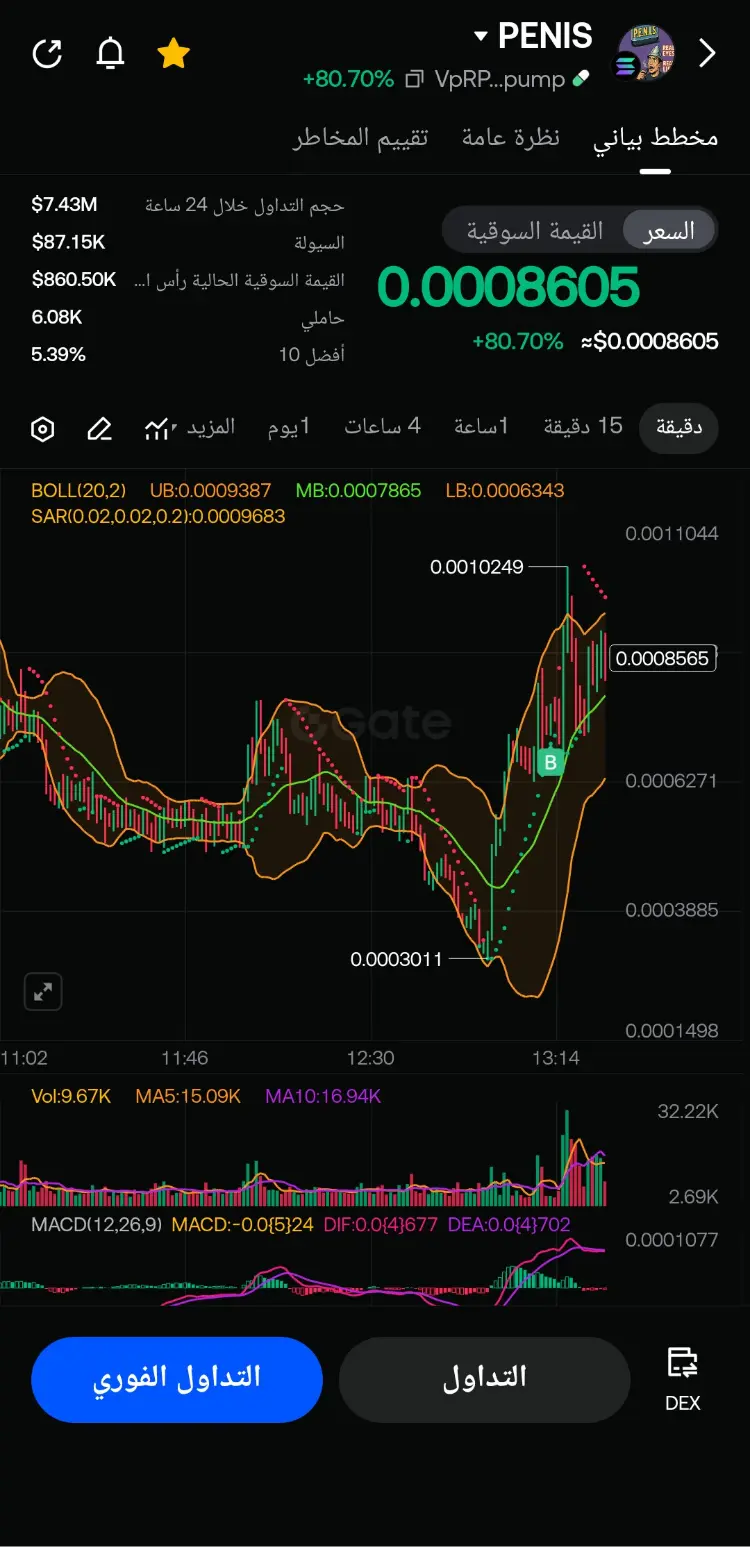Tap the Vol:9.67K volume label

[71, 1097]
